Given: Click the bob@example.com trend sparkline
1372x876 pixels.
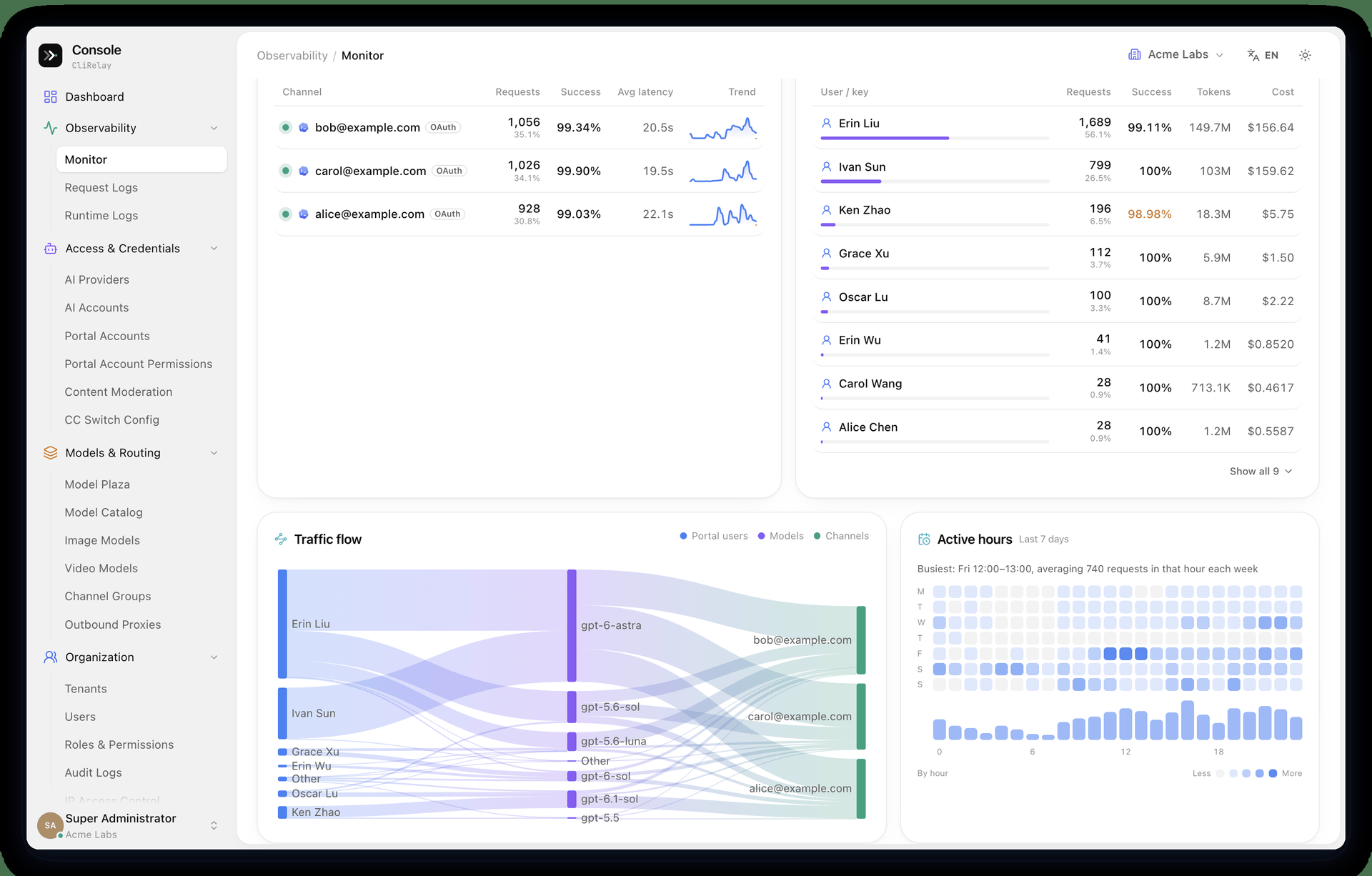Looking at the screenshot, I should [722, 128].
